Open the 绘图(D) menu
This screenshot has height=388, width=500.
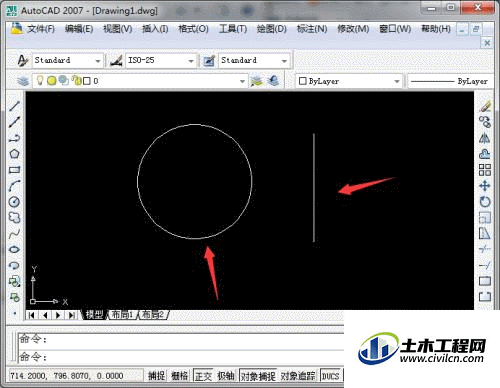[272, 29]
